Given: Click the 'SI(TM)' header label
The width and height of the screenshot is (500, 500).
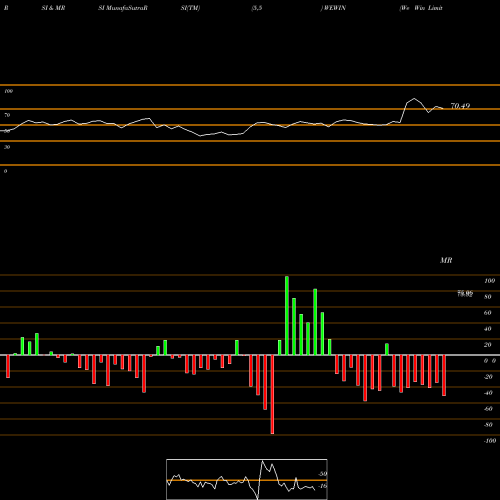Looking at the screenshot, I should coord(190,8).
